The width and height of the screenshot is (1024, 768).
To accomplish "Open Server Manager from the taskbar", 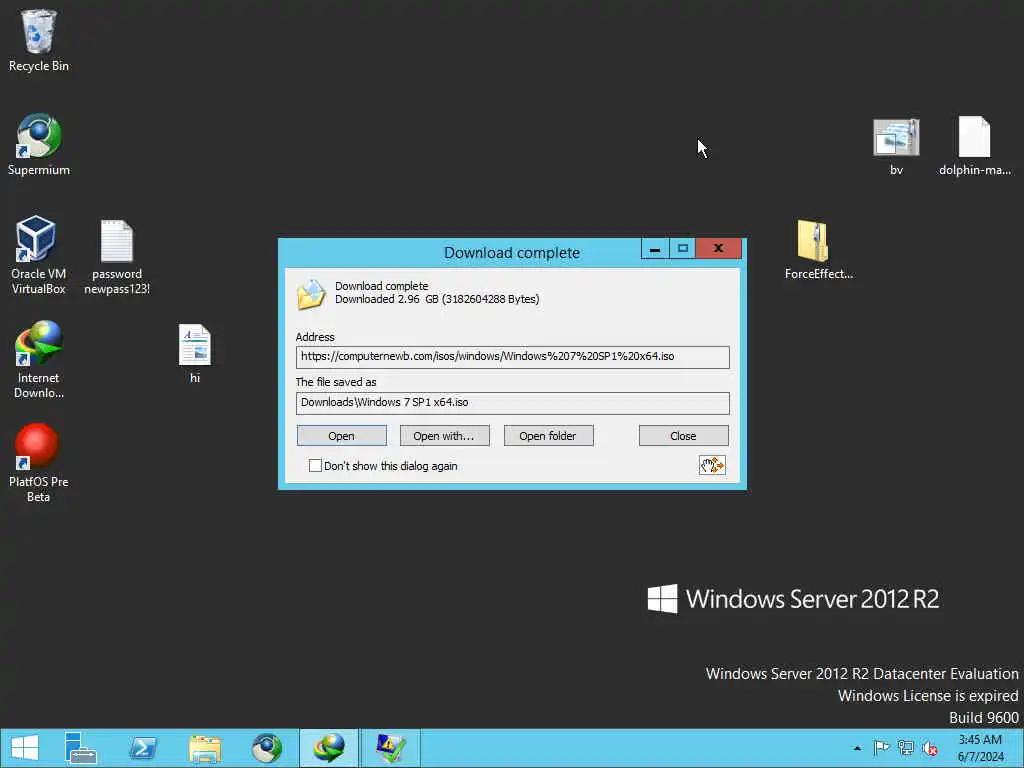I will point(80,748).
